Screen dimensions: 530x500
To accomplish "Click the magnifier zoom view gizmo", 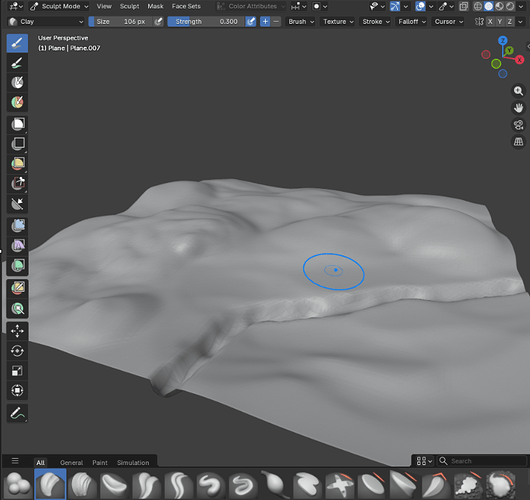I will [518, 91].
